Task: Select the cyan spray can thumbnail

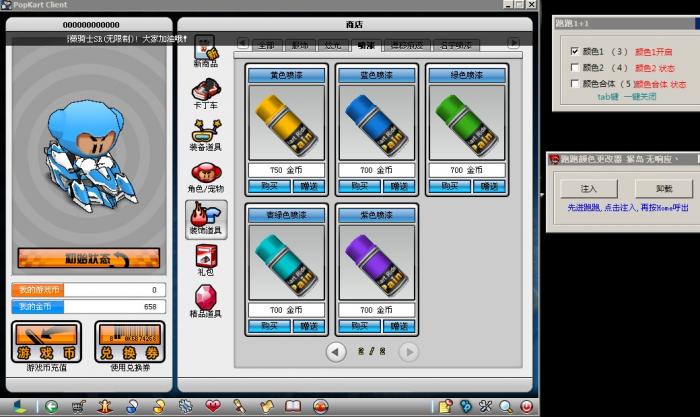Action: (286, 263)
